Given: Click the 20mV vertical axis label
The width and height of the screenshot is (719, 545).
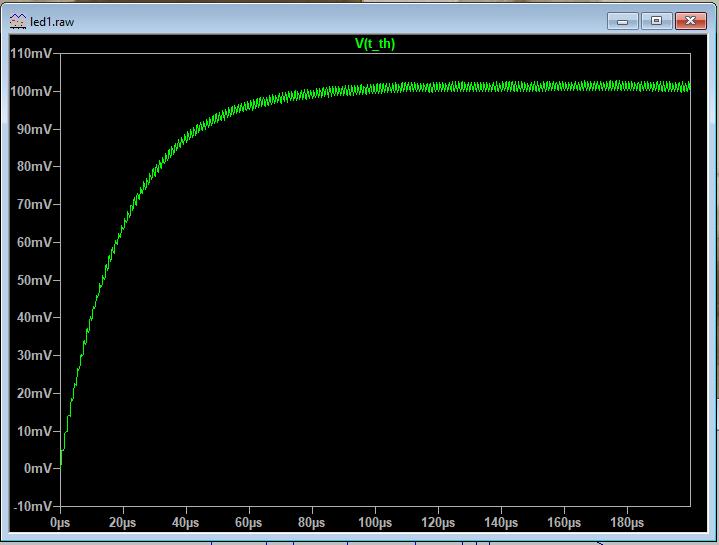Looking at the screenshot, I should [34, 393].
